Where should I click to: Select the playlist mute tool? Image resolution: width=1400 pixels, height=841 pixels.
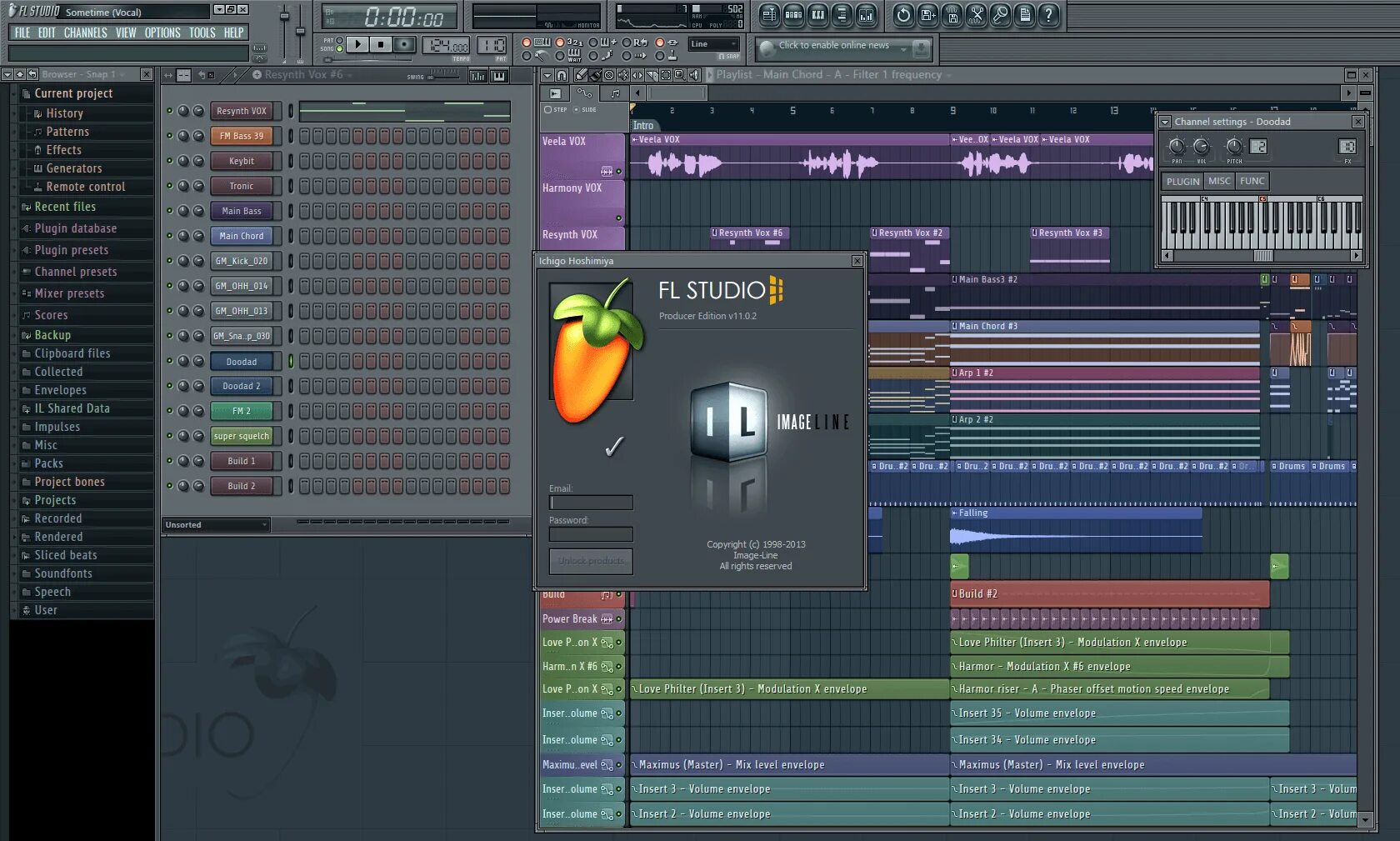[x=623, y=75]
